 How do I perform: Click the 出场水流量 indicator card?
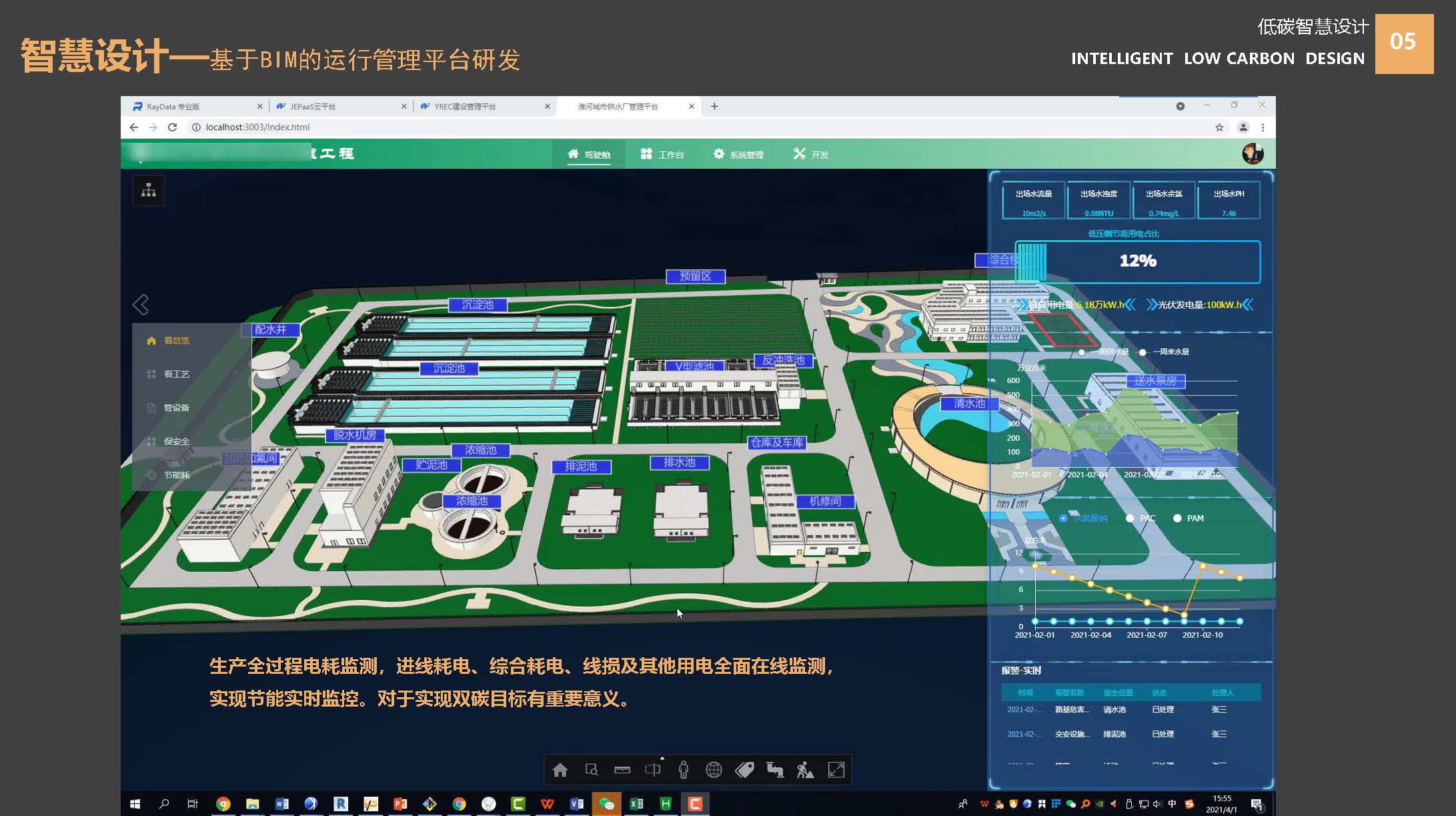pyautogui.click(x=1034, y=200)
